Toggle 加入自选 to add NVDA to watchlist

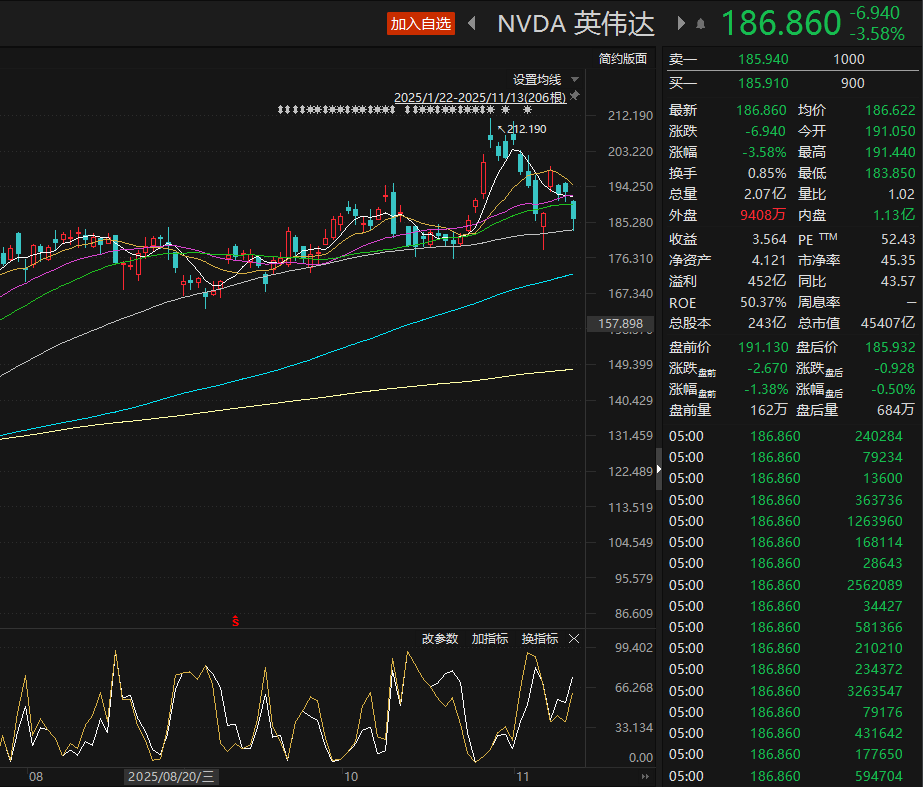click(421, 24)
